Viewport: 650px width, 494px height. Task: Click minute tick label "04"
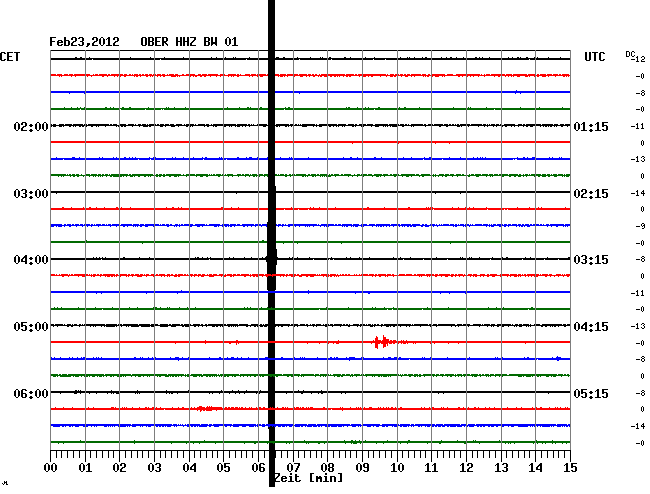189,468
